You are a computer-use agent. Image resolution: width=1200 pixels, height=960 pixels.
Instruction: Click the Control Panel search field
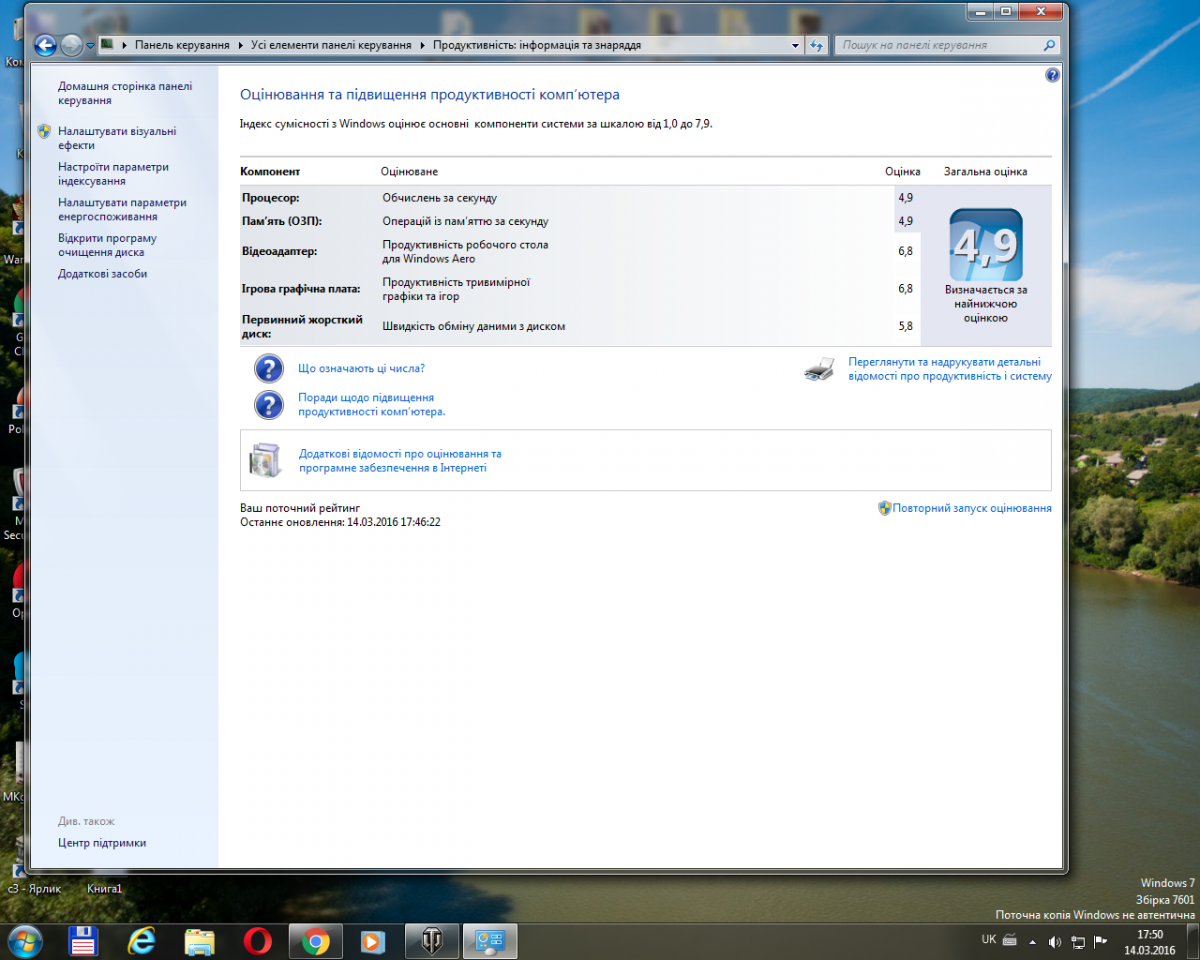(x=938, y=45)
